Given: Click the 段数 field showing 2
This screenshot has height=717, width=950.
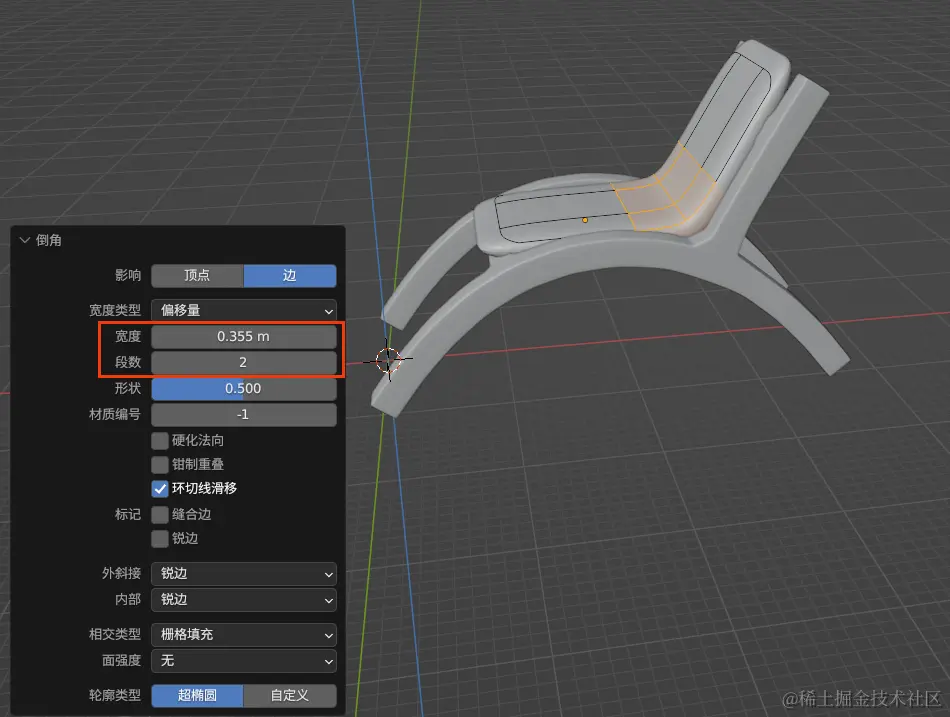Looking at the screenshot, I should click(244, 362).
